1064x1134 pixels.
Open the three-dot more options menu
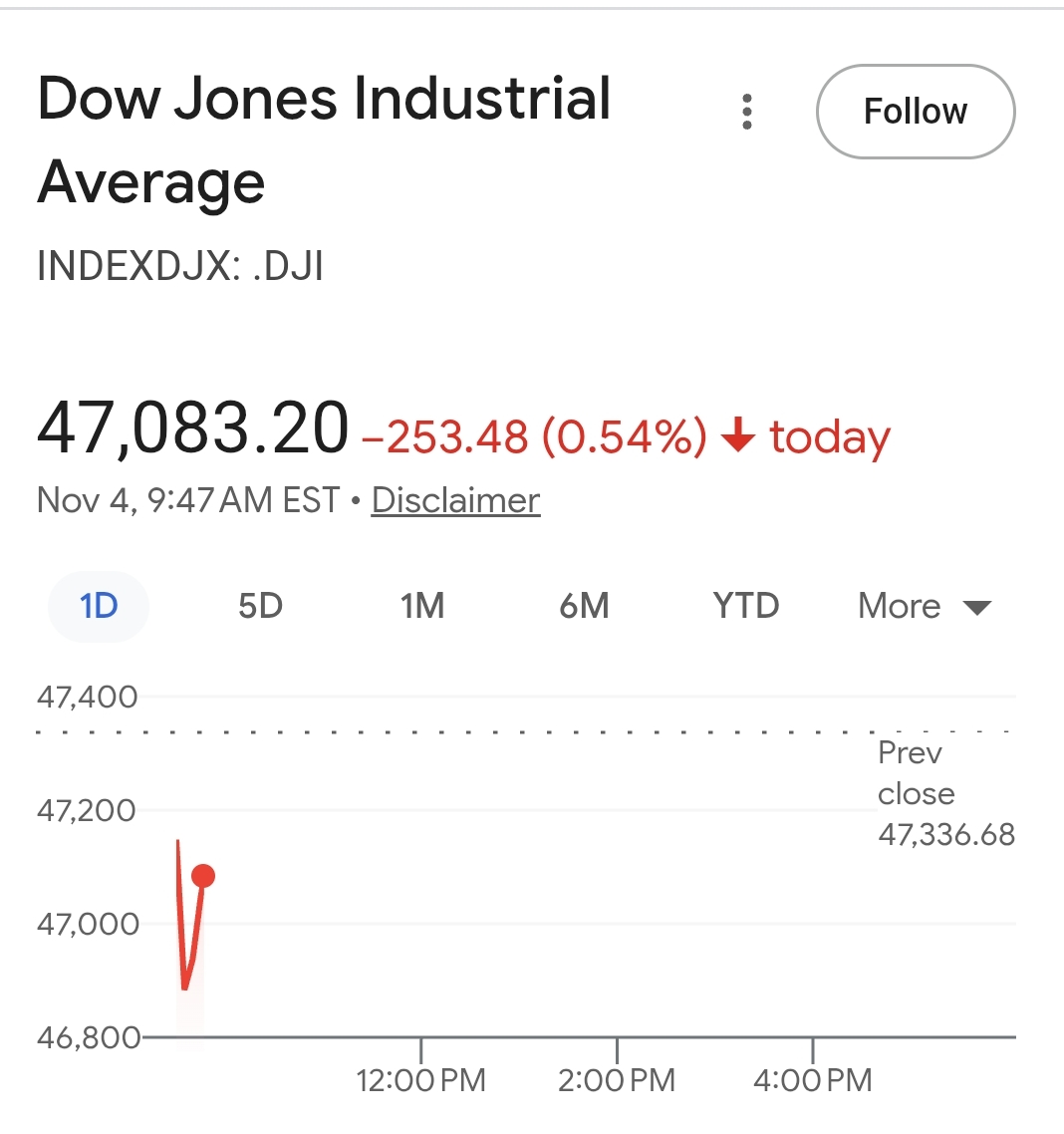coord(747,112)
